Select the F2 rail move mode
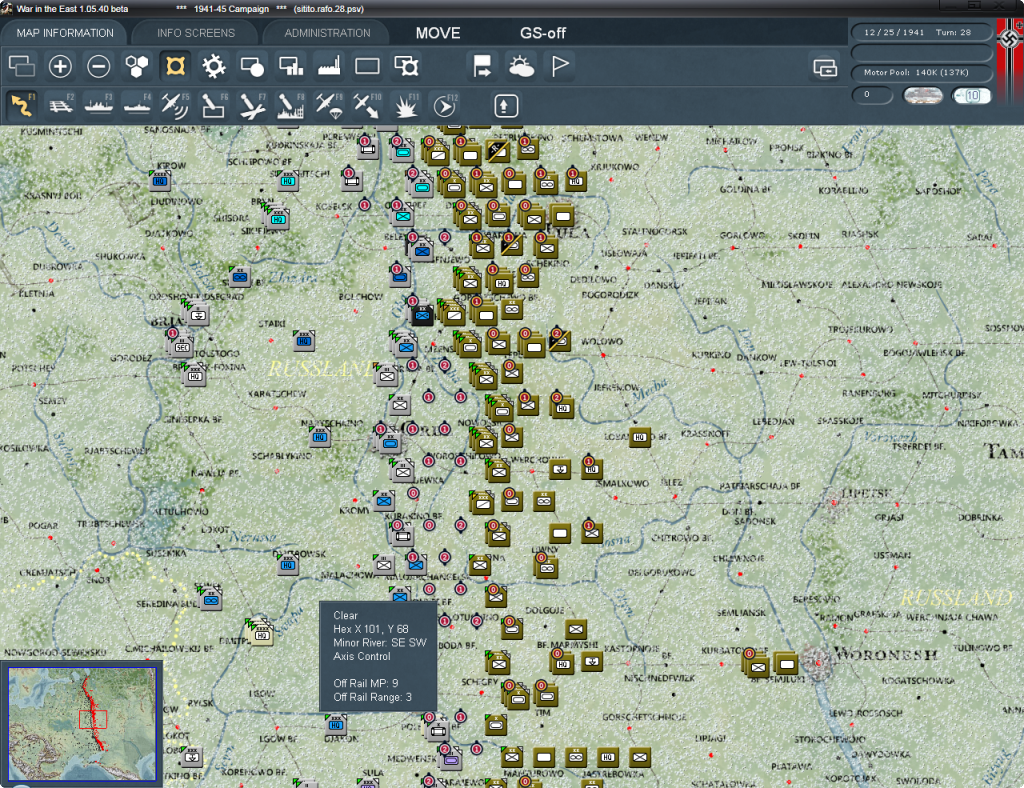Image resolution: width=1024 pixels, height=788 pixels. 61,105
